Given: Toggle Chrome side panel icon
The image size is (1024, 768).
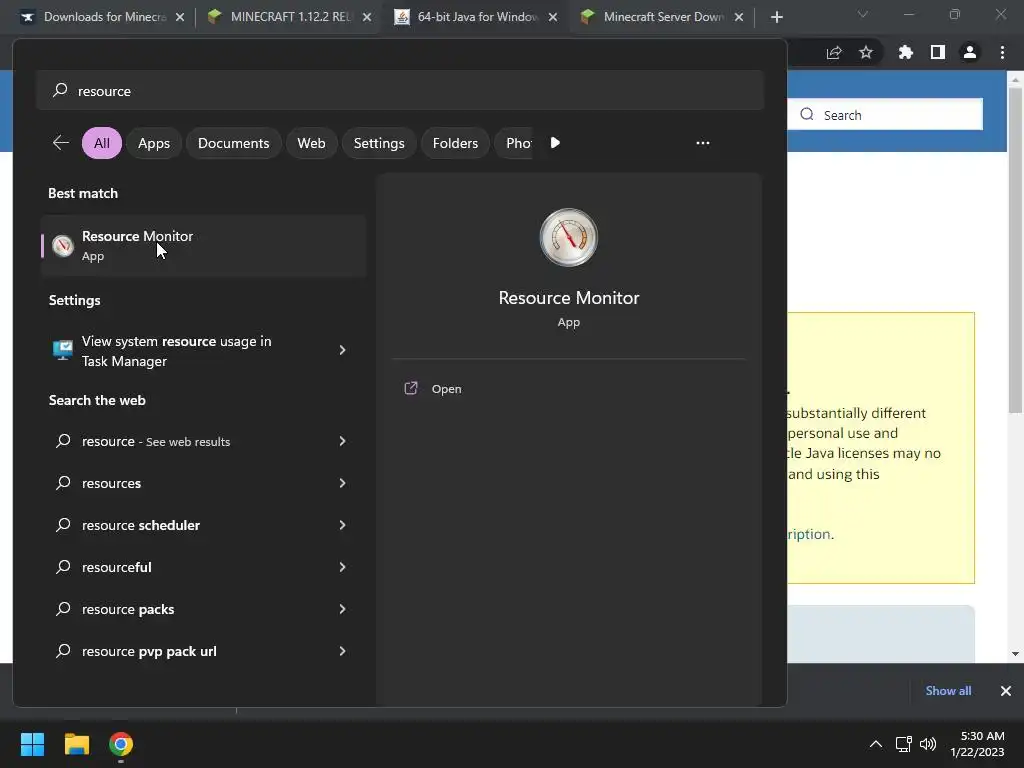Looking at the screenshot, I should point(938,52).
